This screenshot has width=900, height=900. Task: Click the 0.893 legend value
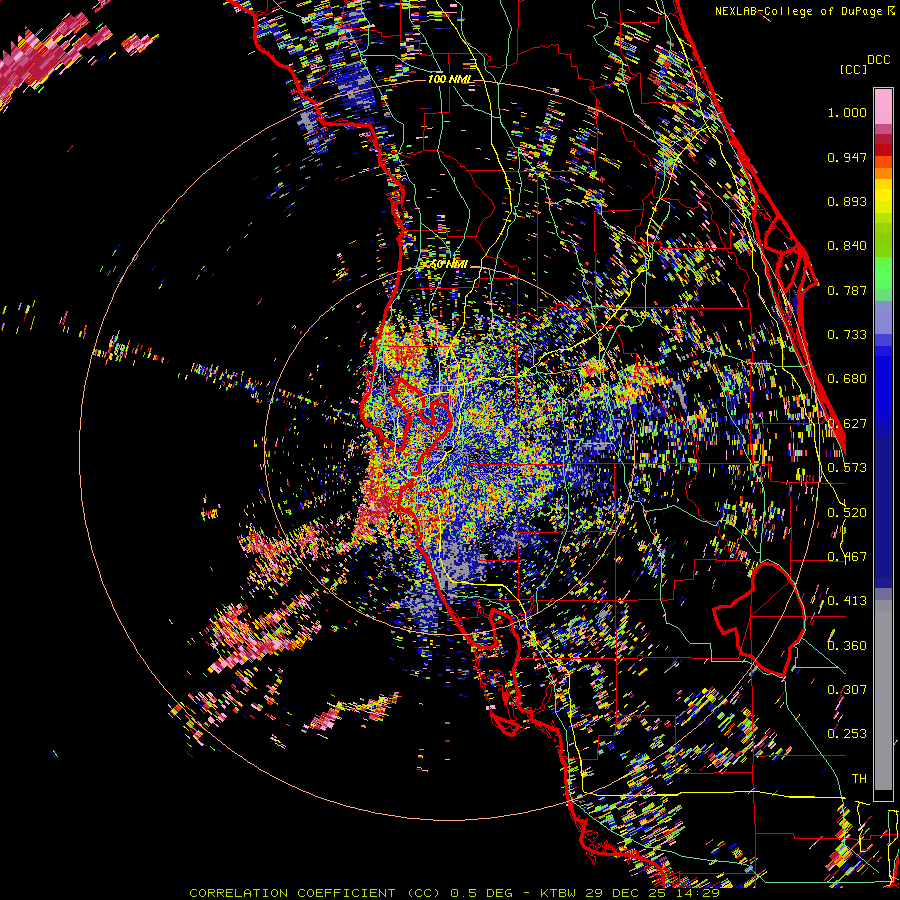(847, 201)
